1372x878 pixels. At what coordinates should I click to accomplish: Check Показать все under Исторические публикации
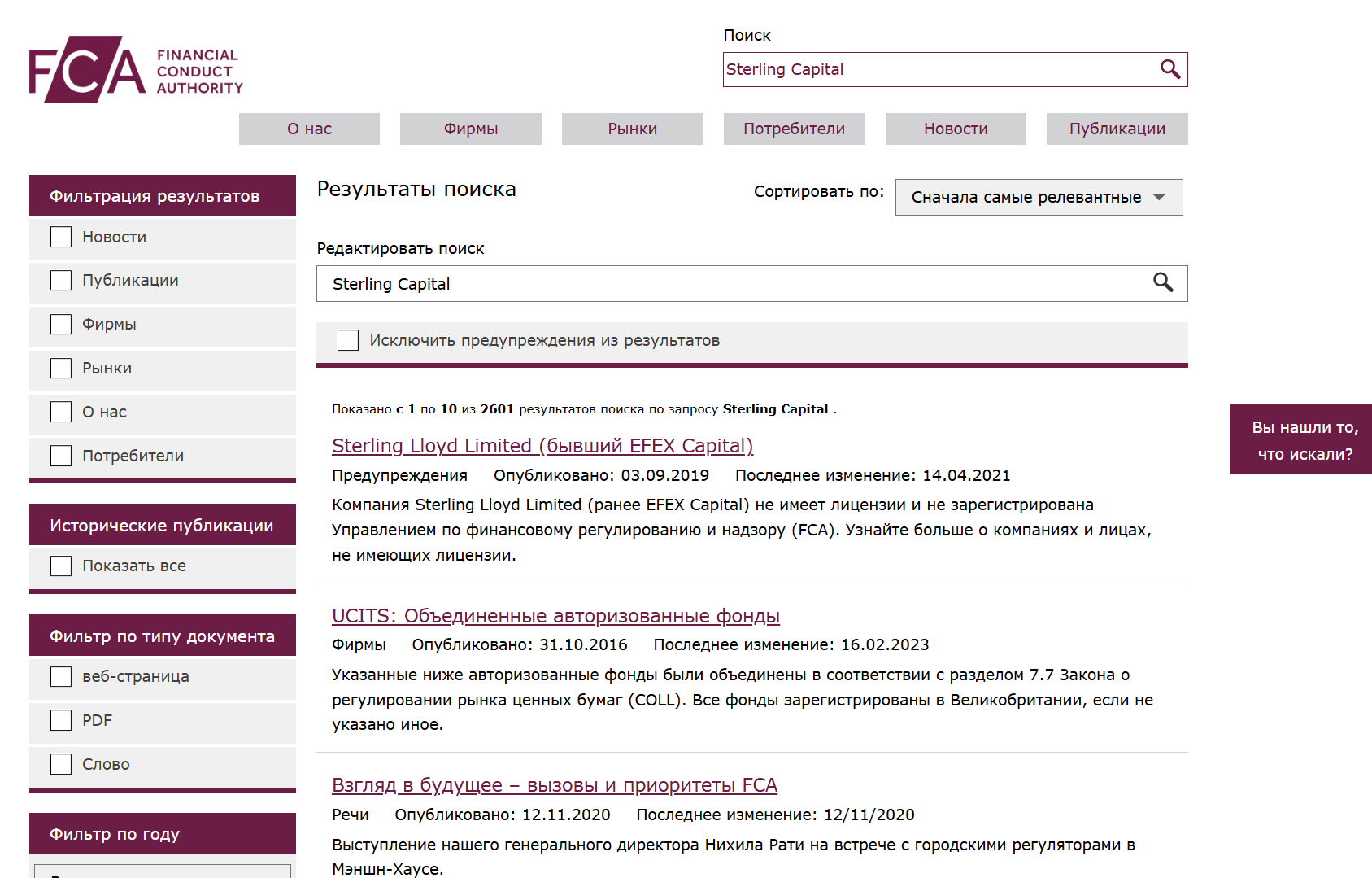pyautogui.click(x=61, y=566)
